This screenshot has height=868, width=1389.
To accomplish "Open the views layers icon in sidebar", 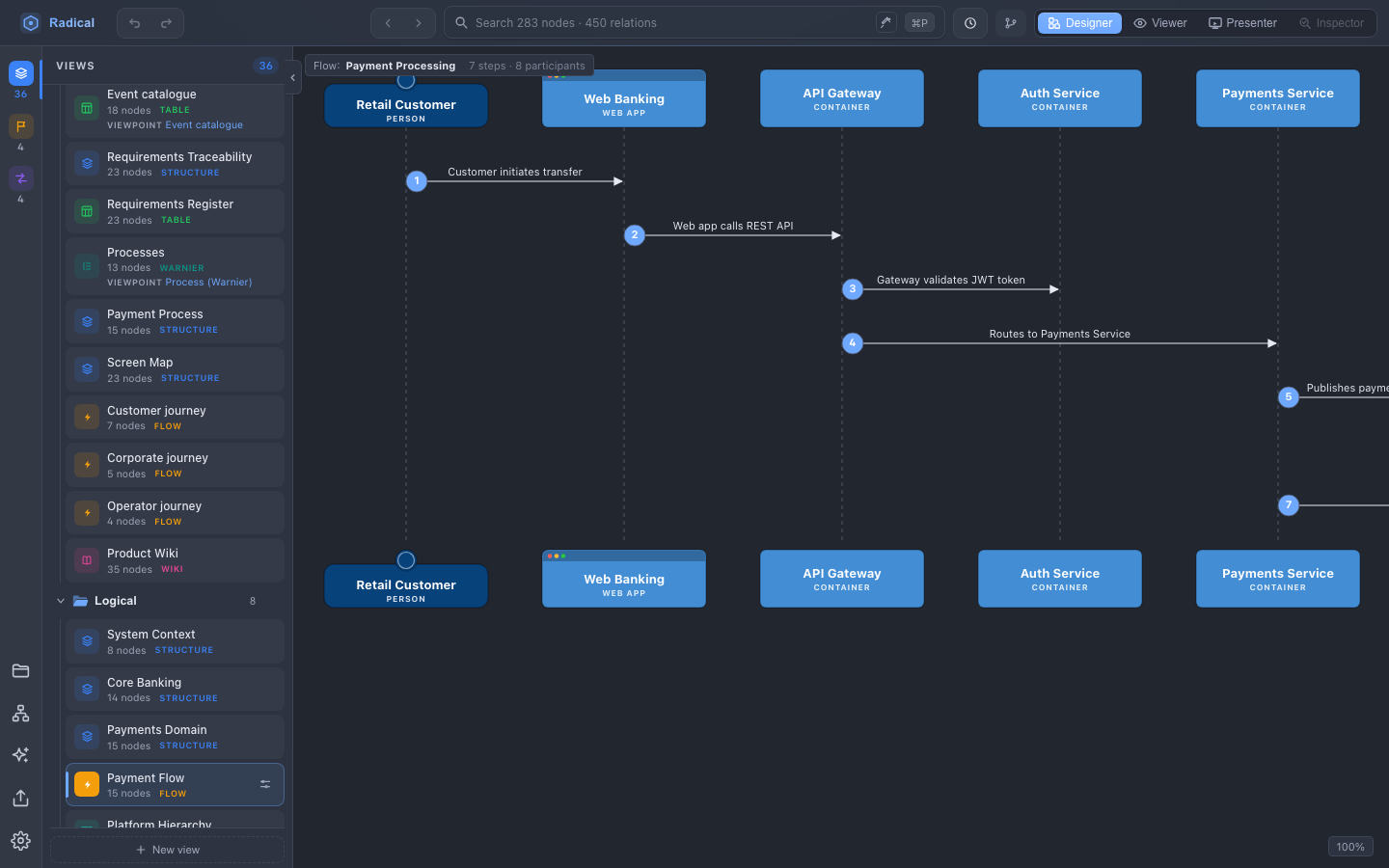I will 21,73.
